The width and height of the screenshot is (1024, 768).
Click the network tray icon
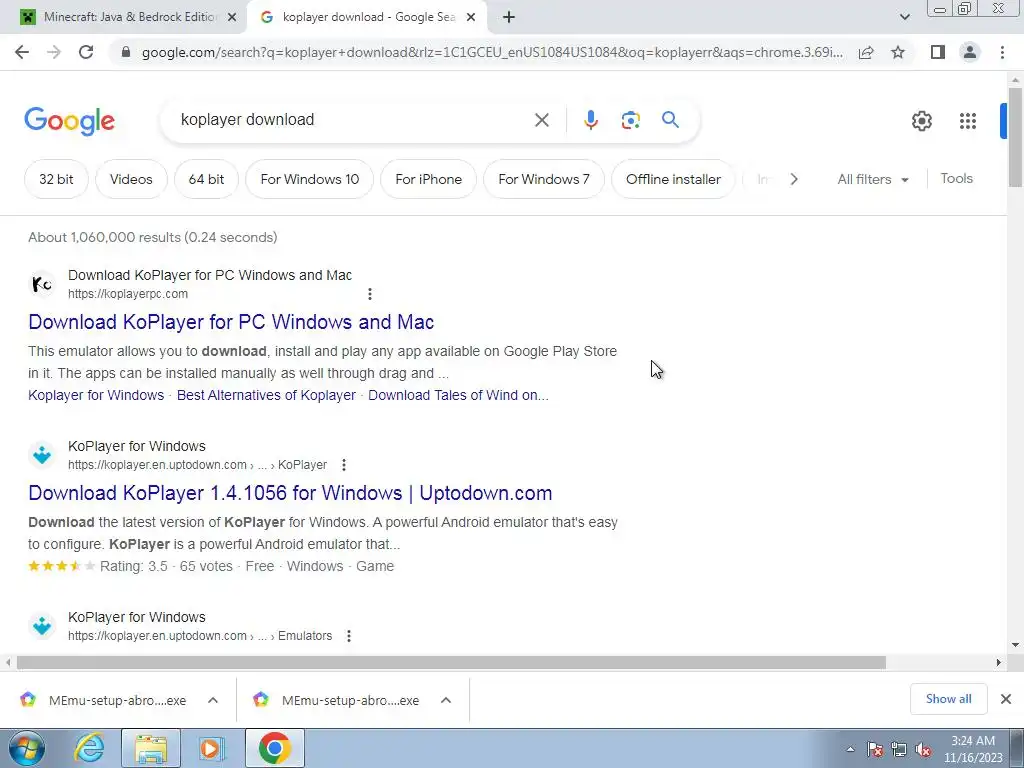899,750
